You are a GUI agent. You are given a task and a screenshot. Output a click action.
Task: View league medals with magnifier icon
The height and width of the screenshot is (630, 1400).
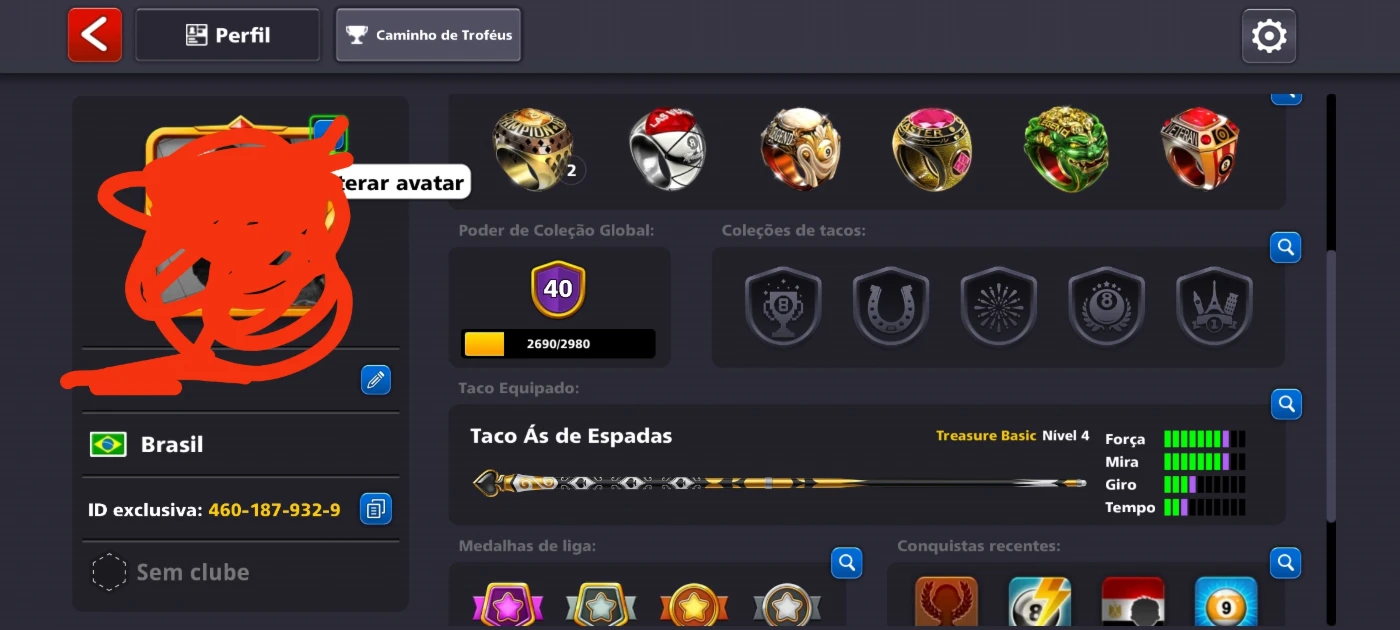(x=846, y=562)
